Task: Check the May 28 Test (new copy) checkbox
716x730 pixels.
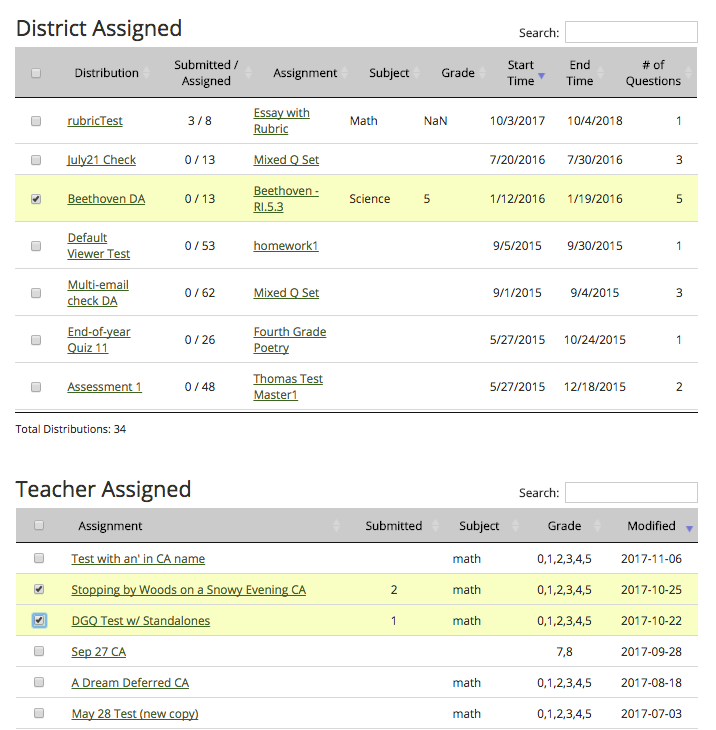Action: pyautogui.click(x=39, y=713)
